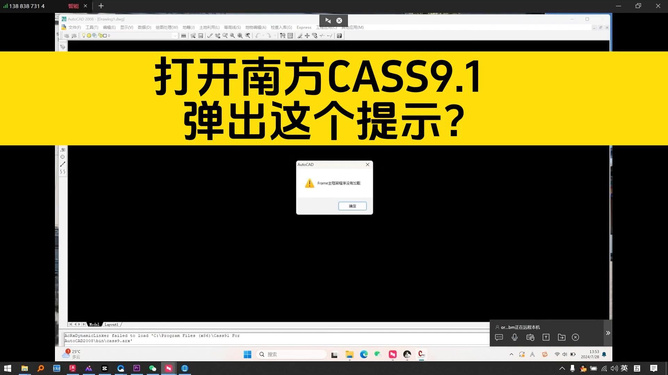Switch to the Model tab

click(x=94, y=325)
